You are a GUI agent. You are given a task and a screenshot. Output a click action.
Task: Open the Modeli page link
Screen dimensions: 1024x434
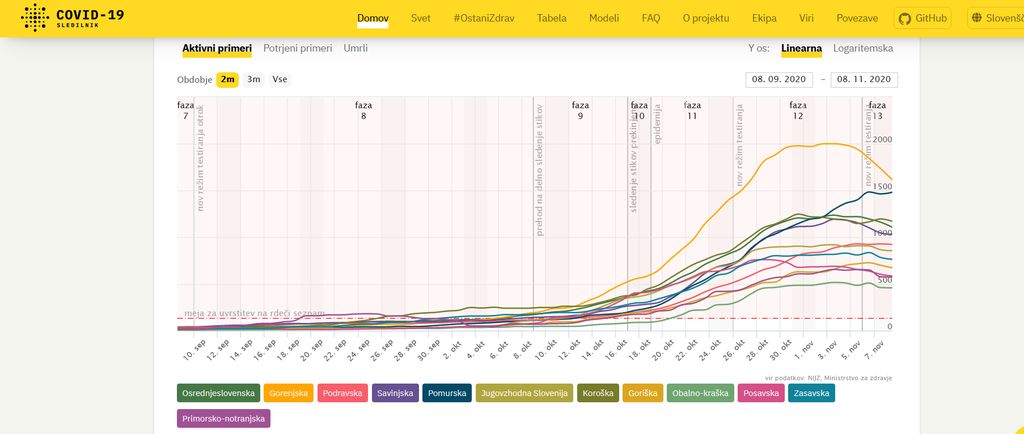[604, 18]
